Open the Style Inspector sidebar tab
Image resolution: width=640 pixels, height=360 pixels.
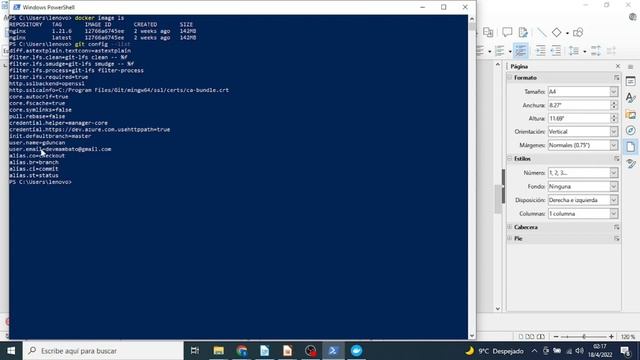pyautogui.click(x=631, y=164)
